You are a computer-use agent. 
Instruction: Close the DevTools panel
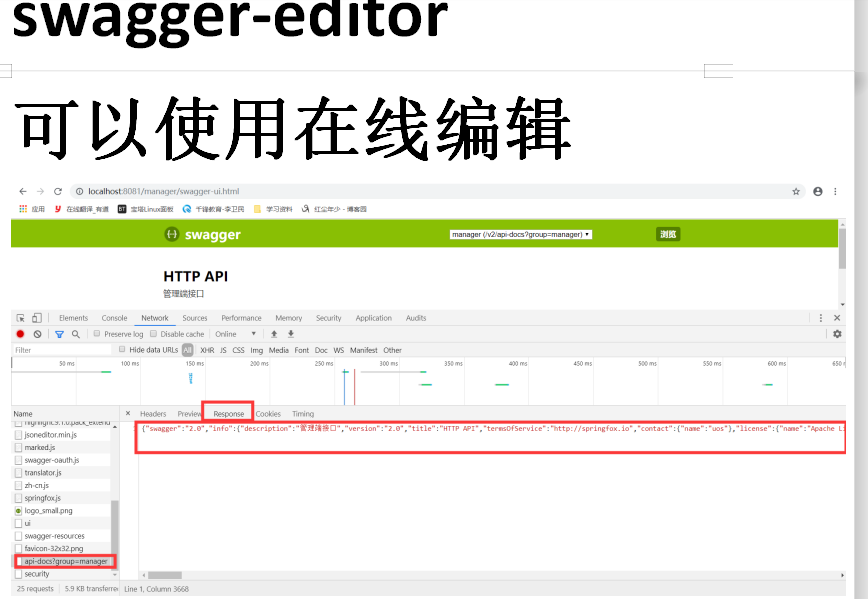(837, 318)
